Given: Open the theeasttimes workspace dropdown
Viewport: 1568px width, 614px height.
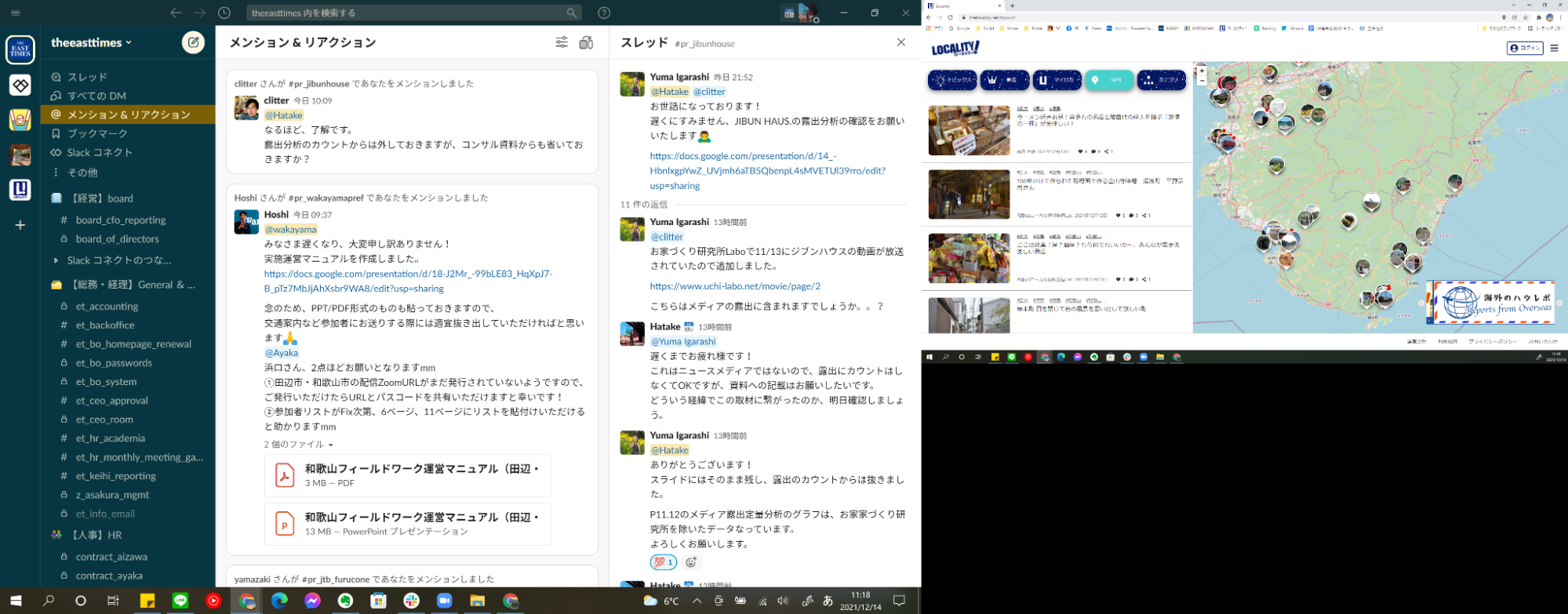Looking at the screenshot, I should click(x=91, y=42).
